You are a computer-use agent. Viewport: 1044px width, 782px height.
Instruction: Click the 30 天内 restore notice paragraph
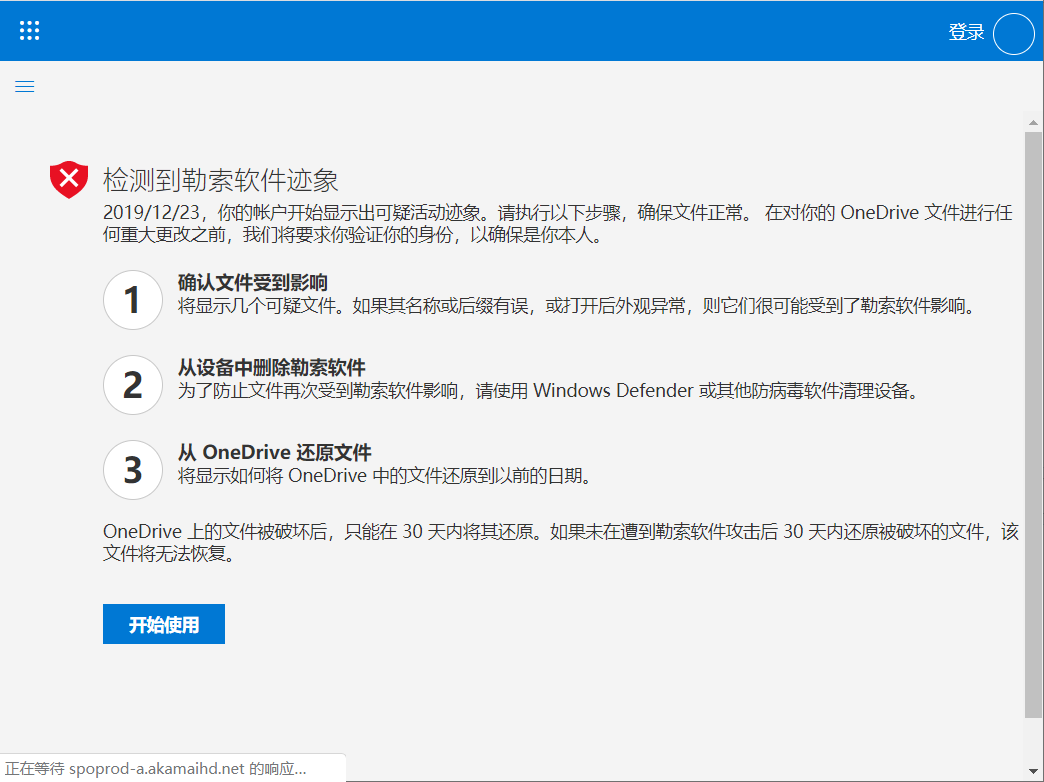pyautogui.click(x=561, y=542)
